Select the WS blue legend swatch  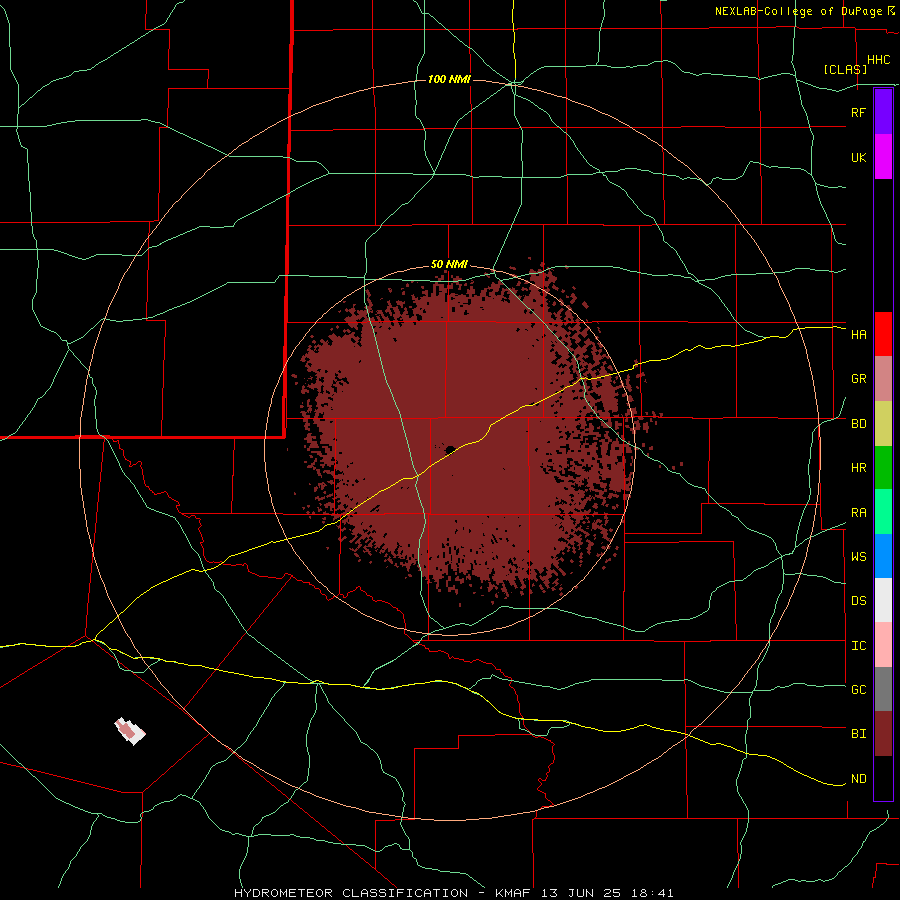[x=883, y=556]
